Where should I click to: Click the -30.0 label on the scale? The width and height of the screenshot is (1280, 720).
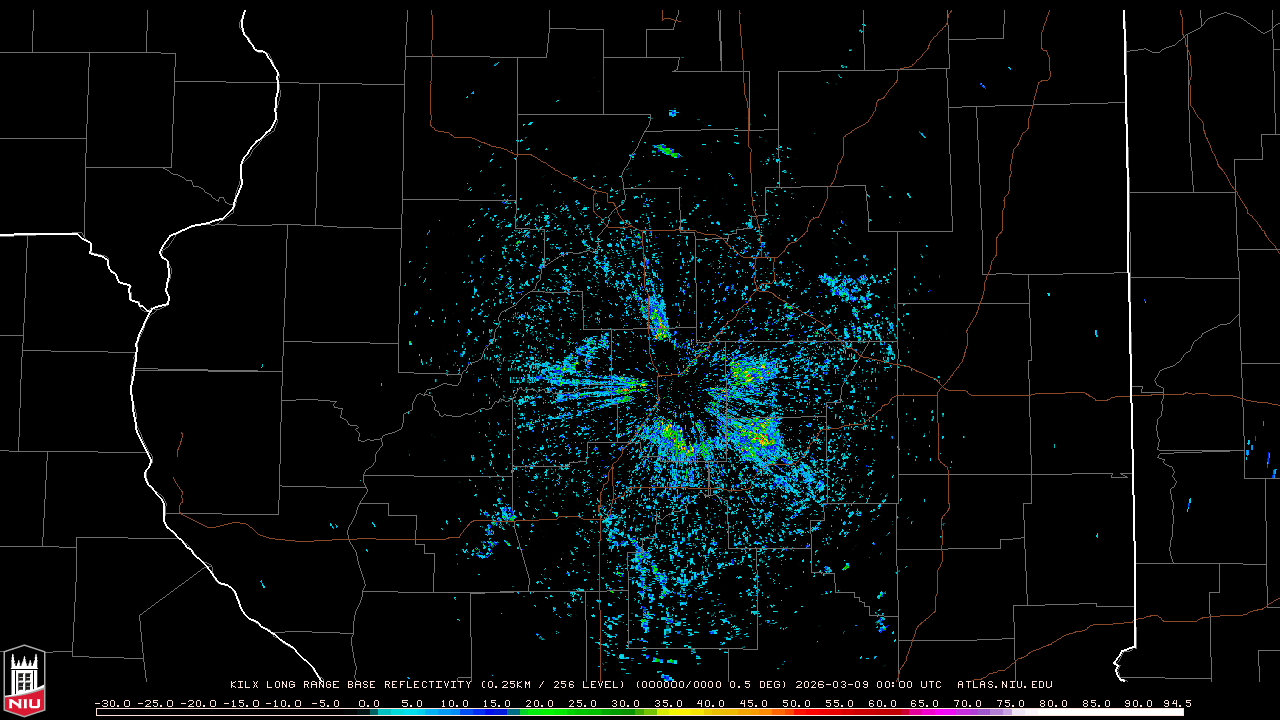pyautogui.click(x=111, y=703)
